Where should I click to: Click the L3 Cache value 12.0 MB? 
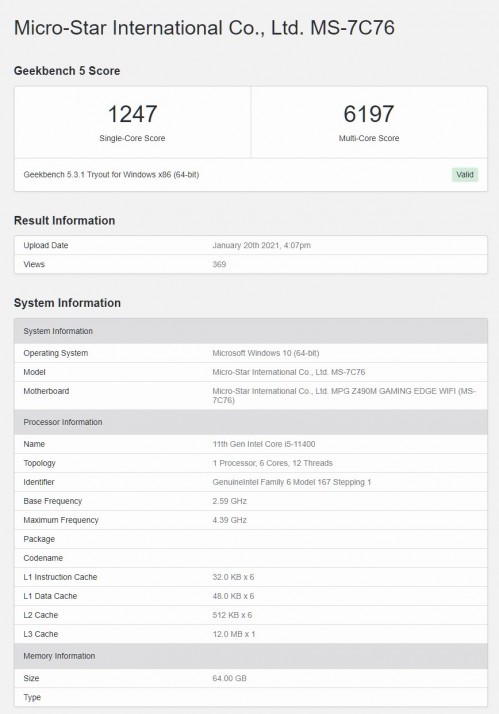coord(234,634)
